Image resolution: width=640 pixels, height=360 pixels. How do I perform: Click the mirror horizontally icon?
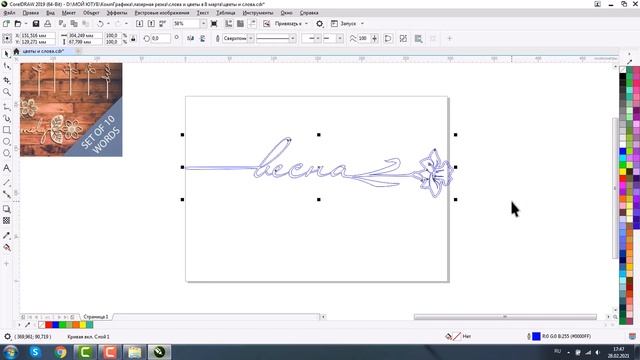tap(190, 38)
